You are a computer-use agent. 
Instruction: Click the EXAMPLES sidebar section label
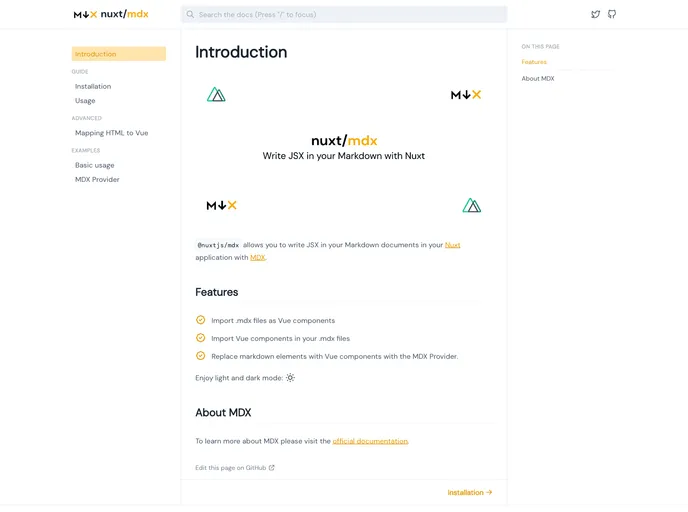86,150
